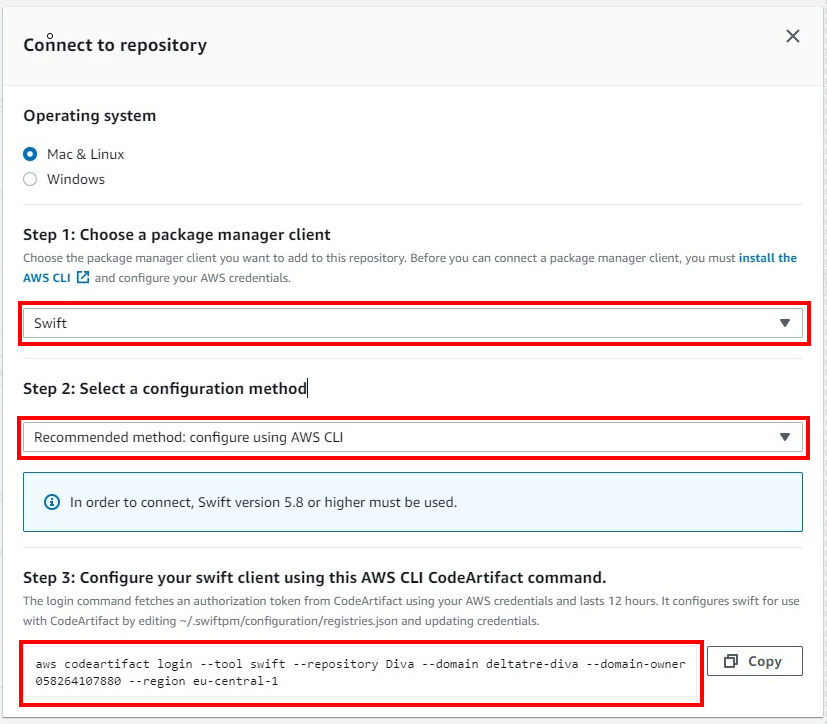827x724 pixels.
Task: Click the copy icon inside the Copy button
Action: click(730, 661)
